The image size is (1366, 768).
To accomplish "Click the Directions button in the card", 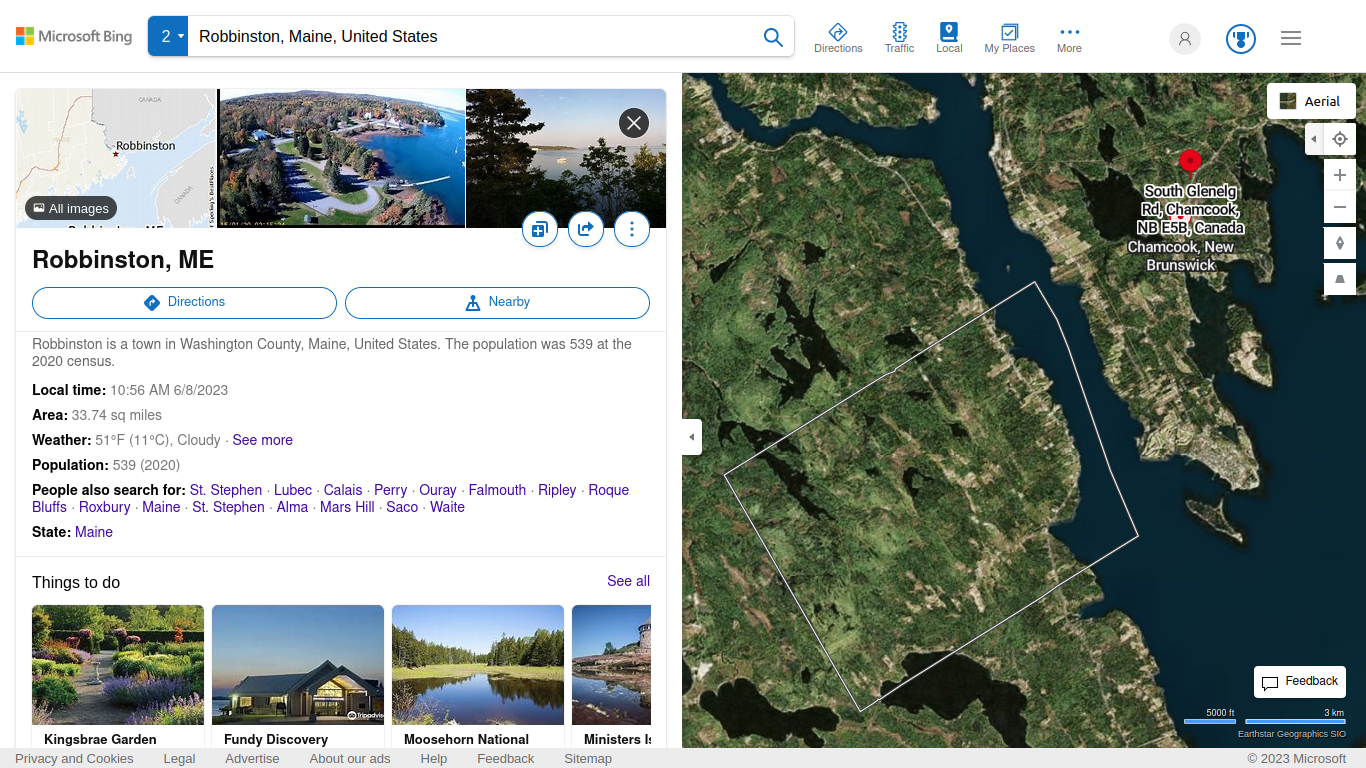I will [184, 302].
